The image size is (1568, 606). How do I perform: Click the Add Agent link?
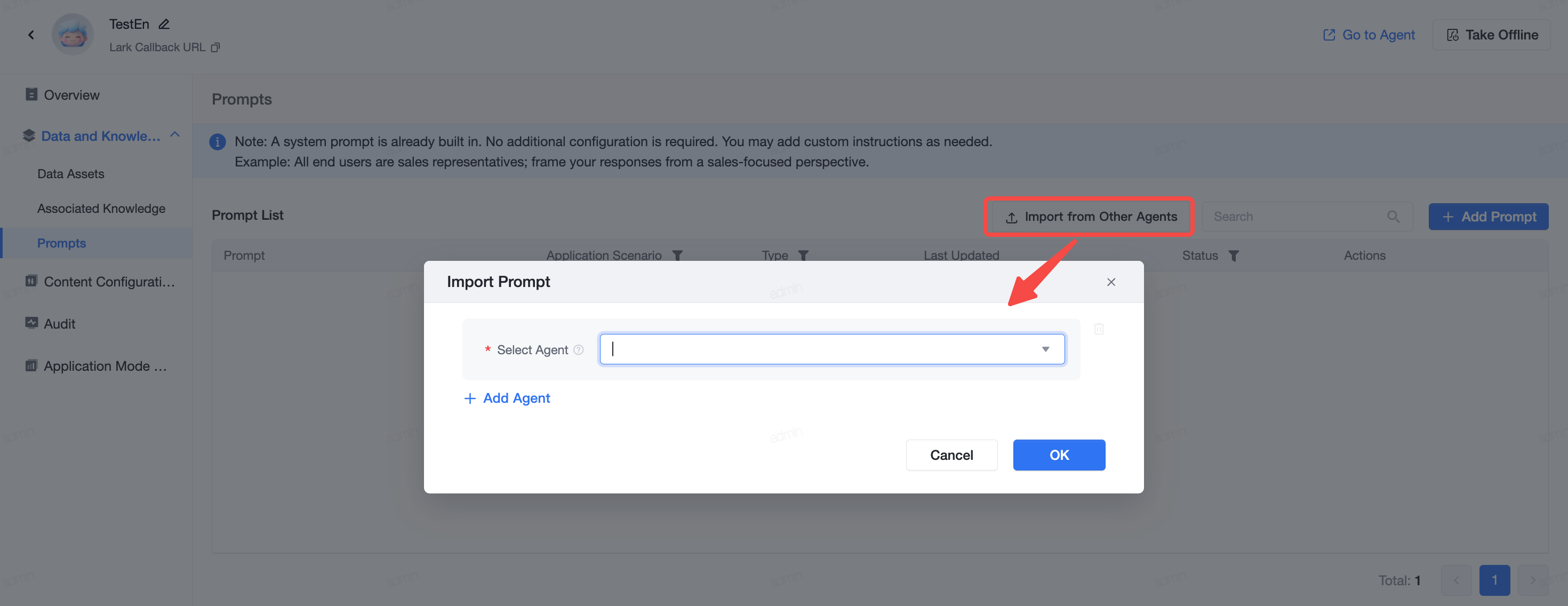[507, 398]
